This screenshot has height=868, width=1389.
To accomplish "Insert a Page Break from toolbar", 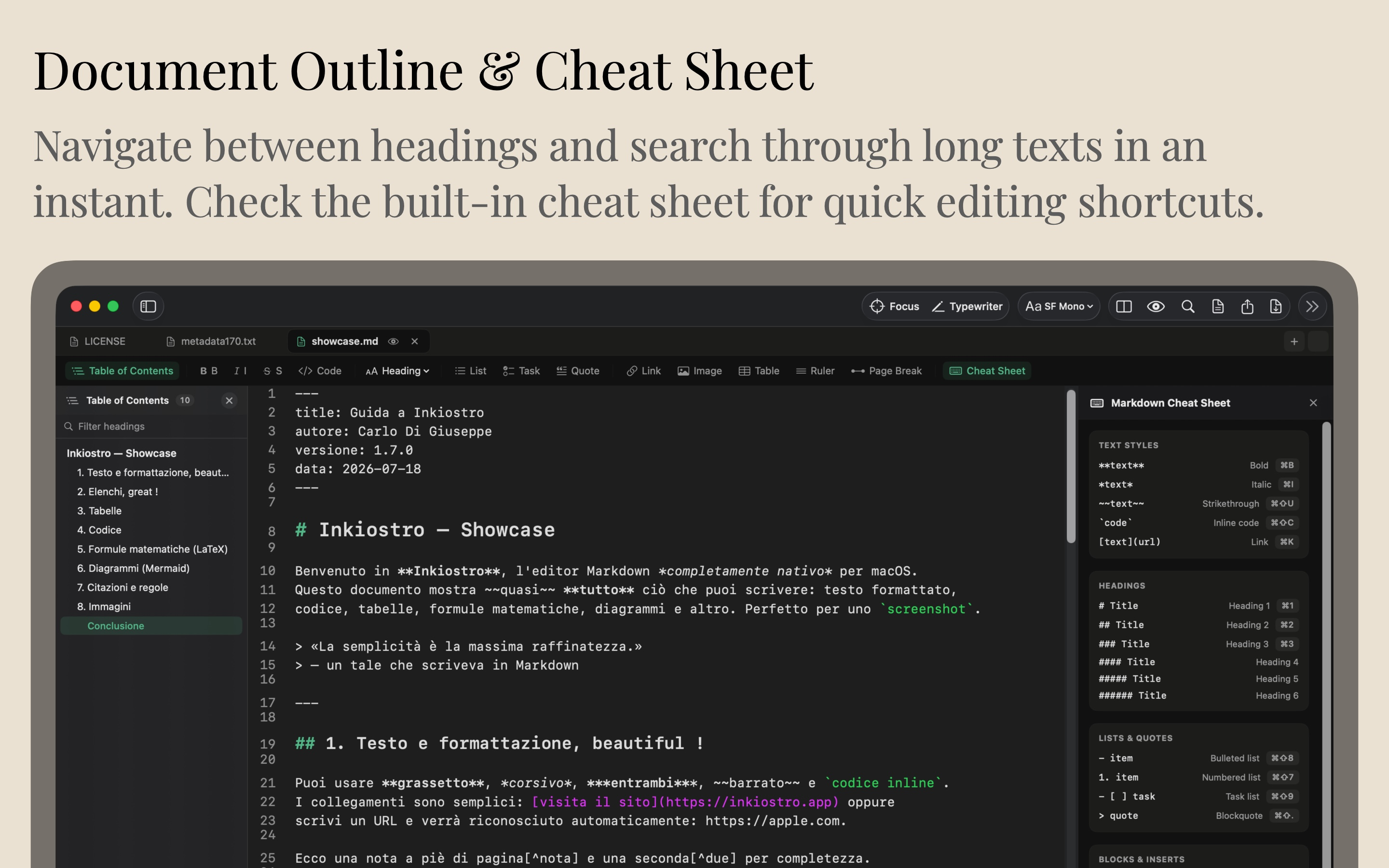I will click(886, 371).
